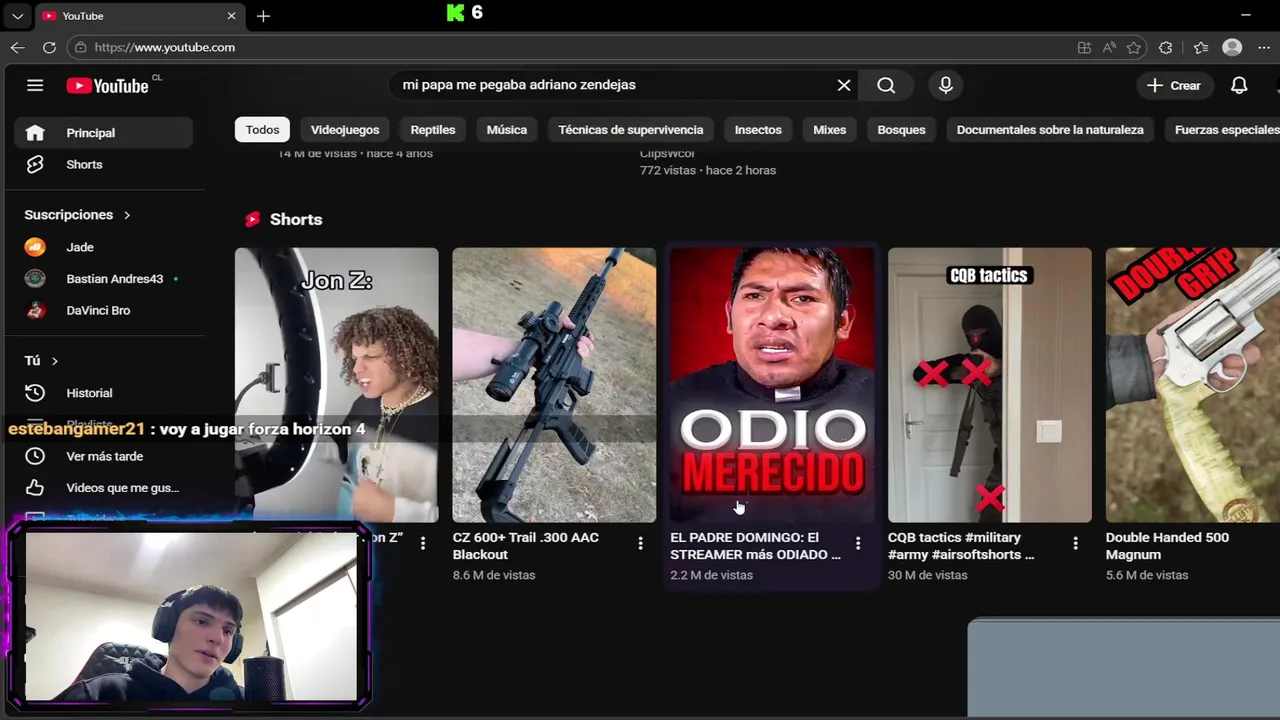Open browser settings three-dot menu
Image resolution: width=1280 pixels, height=720 pixels.
tap(1266, 47)
